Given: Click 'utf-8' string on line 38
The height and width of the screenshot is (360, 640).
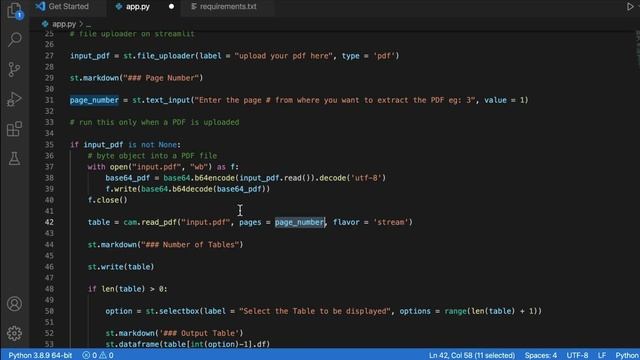Looking at the screenshot, I should [x=366, y=178].
